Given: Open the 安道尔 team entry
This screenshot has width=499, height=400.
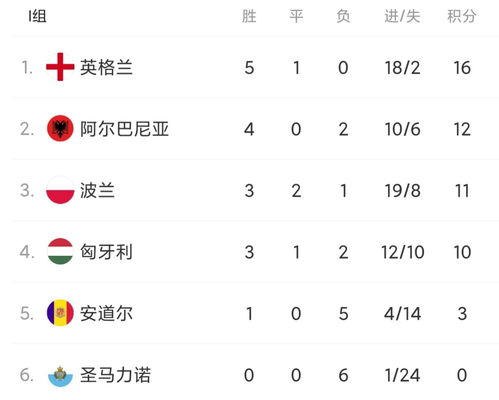Looking at the screenshot, I should coord(106,313).
